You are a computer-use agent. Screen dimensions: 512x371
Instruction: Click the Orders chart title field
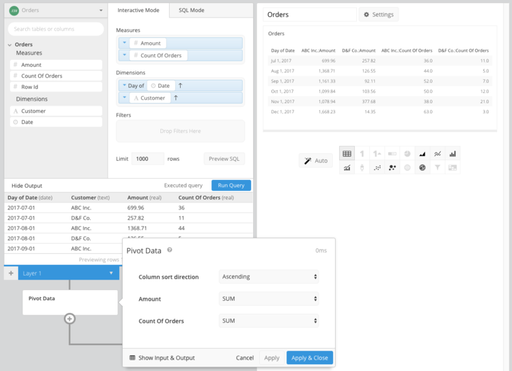(x=310, y=15)
